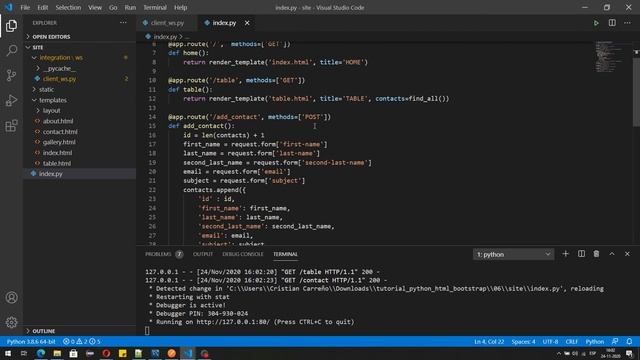The image size is (640, 360).
Task: Open the File menu
Action: pos(25,7)
